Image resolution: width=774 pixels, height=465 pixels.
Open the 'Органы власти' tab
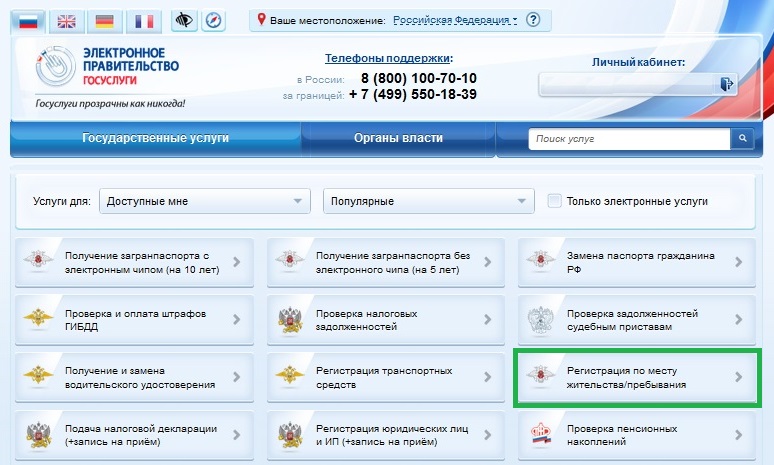tap(398, 139)
